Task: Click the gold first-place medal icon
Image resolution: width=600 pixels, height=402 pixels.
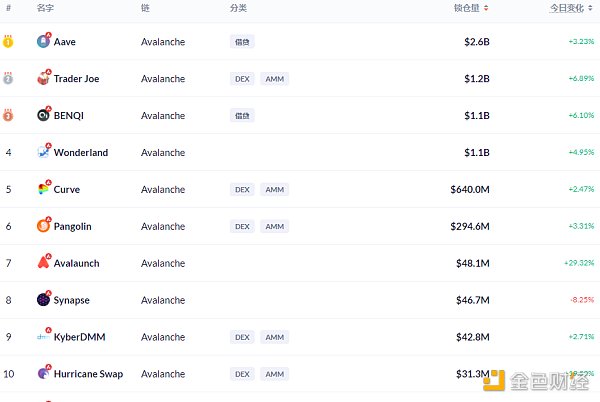Action: click(x=8, y=41)
